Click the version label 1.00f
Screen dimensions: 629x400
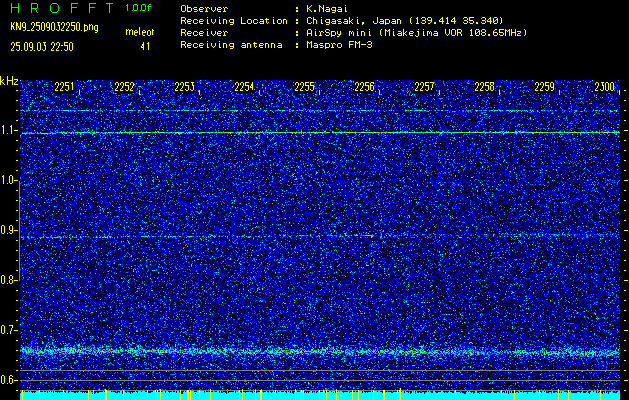(138, 8)
